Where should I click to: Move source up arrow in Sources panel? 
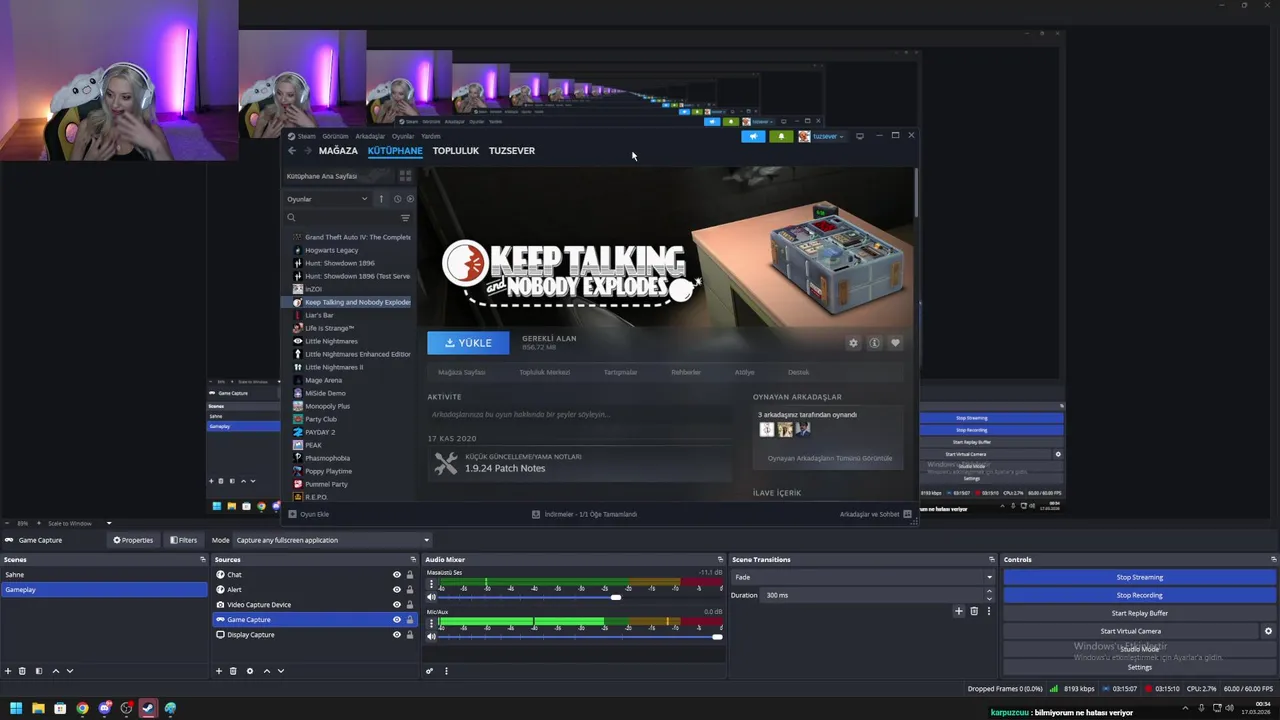click(x=266, y=671)
